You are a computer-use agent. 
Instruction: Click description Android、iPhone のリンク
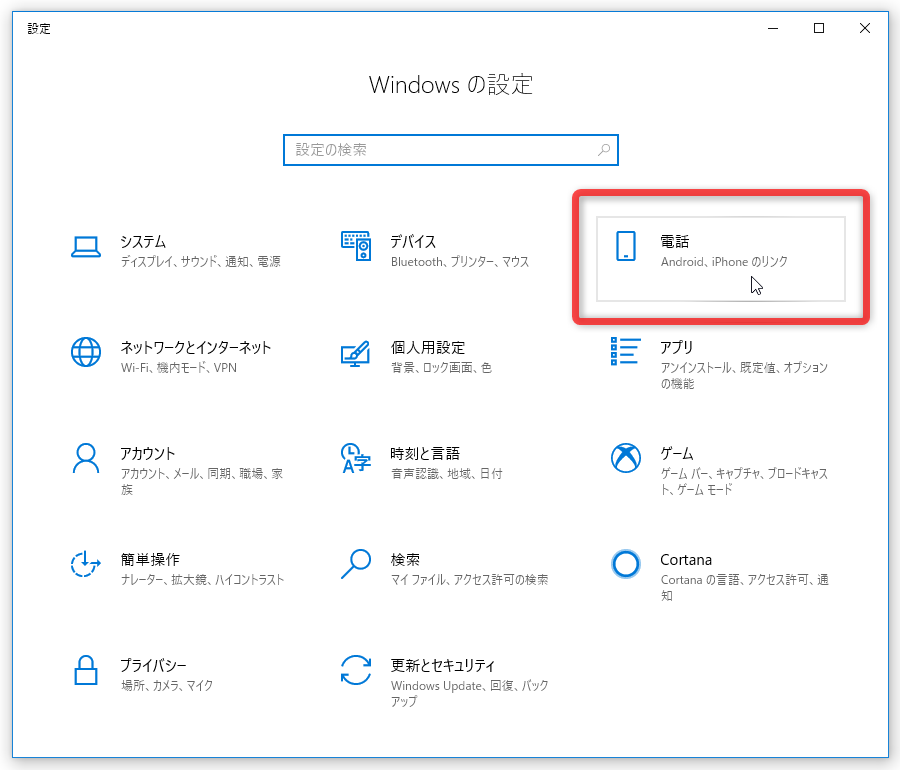[x=724, y=262]
